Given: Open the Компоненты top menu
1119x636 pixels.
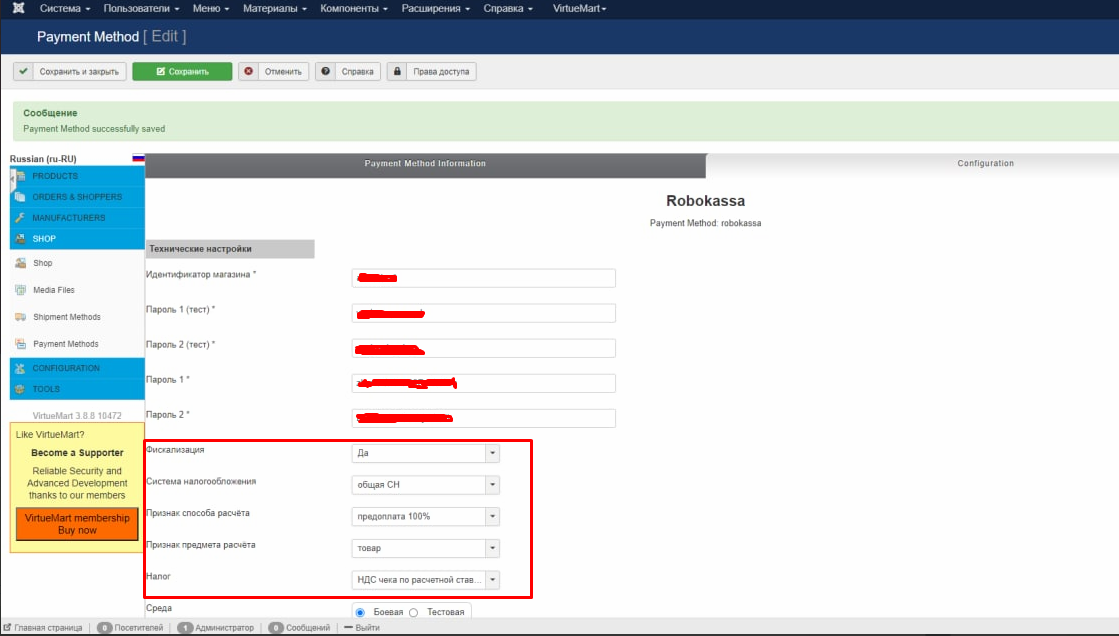Looking at the screenshot, I should [354, 9].
